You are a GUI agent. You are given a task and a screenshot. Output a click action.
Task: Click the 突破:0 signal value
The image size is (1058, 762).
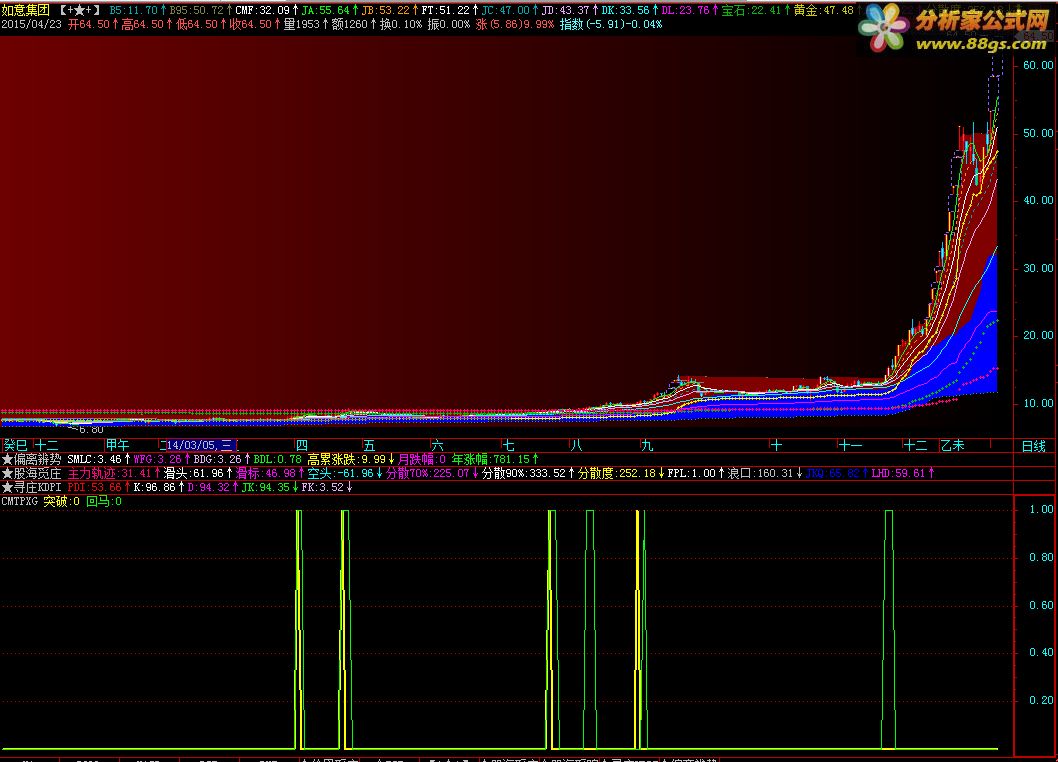click(61, 501)
